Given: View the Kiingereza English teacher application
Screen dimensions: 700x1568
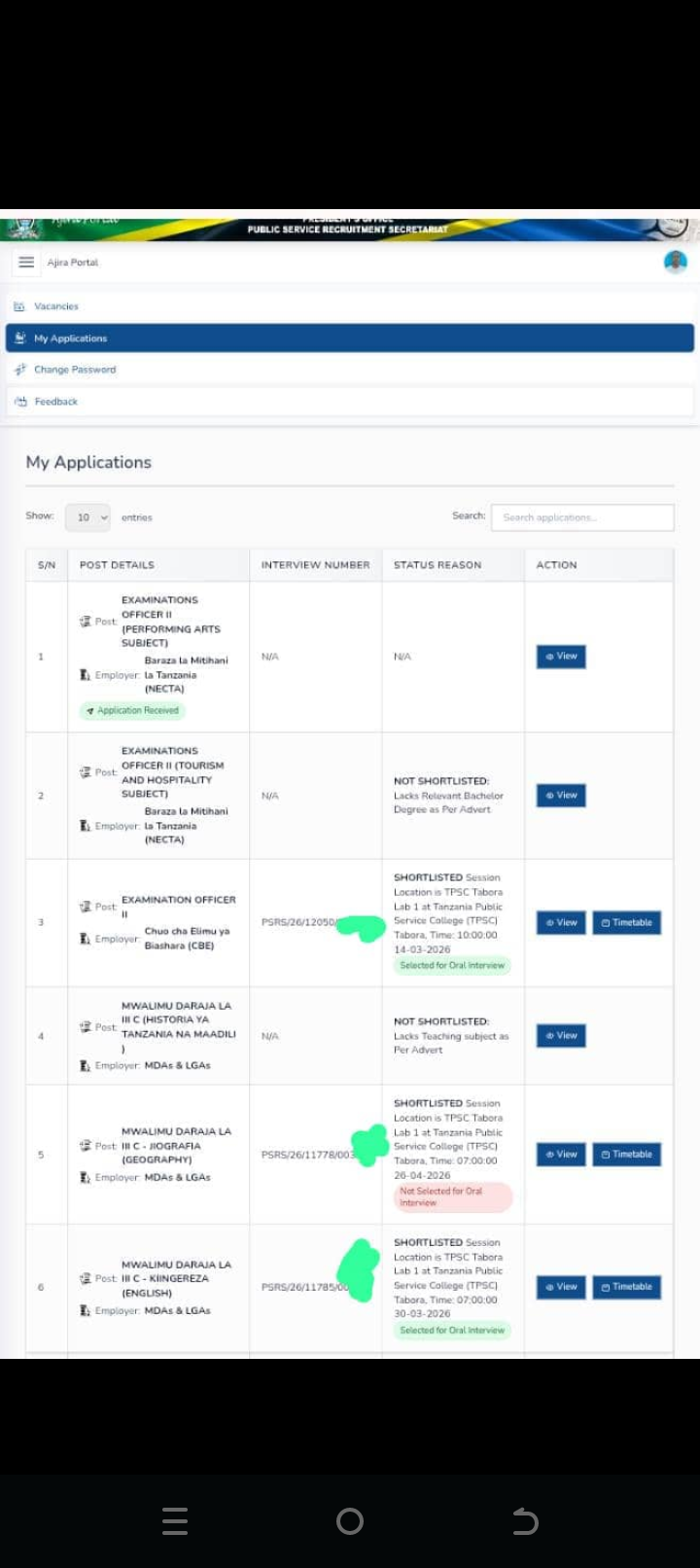Looking at the screenshot, I should click(561, 1287).
